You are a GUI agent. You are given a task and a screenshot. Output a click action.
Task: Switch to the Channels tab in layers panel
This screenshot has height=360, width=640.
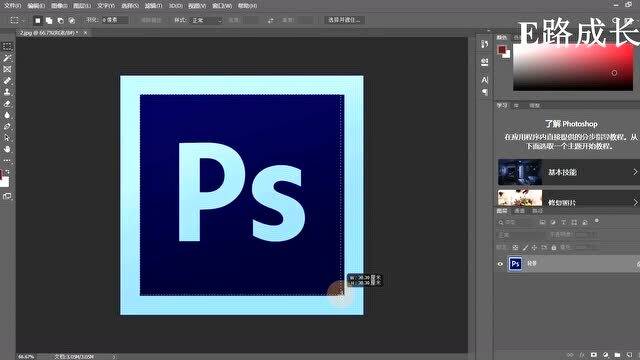(519, 211)
